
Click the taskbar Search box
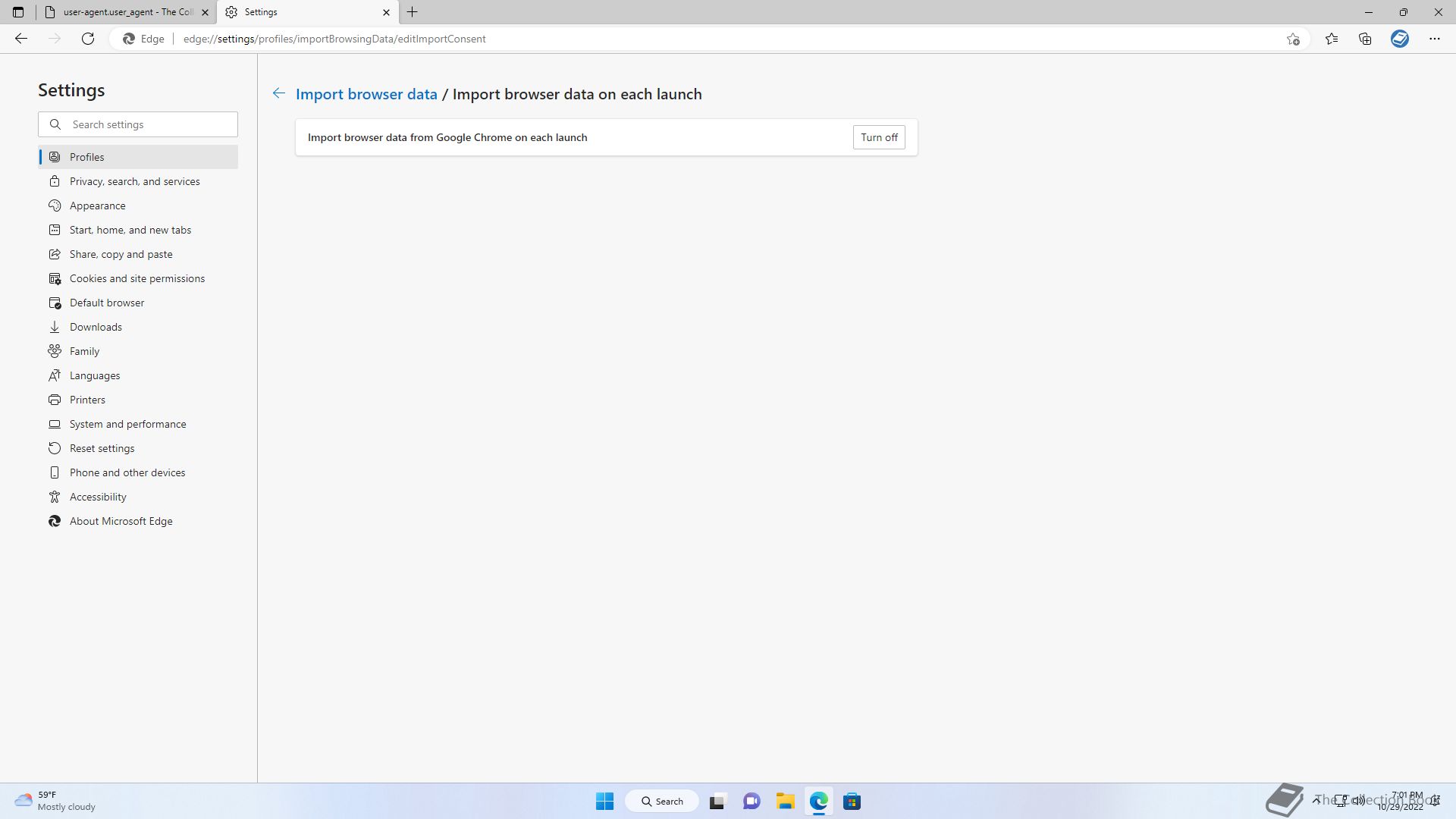[662, 802]
